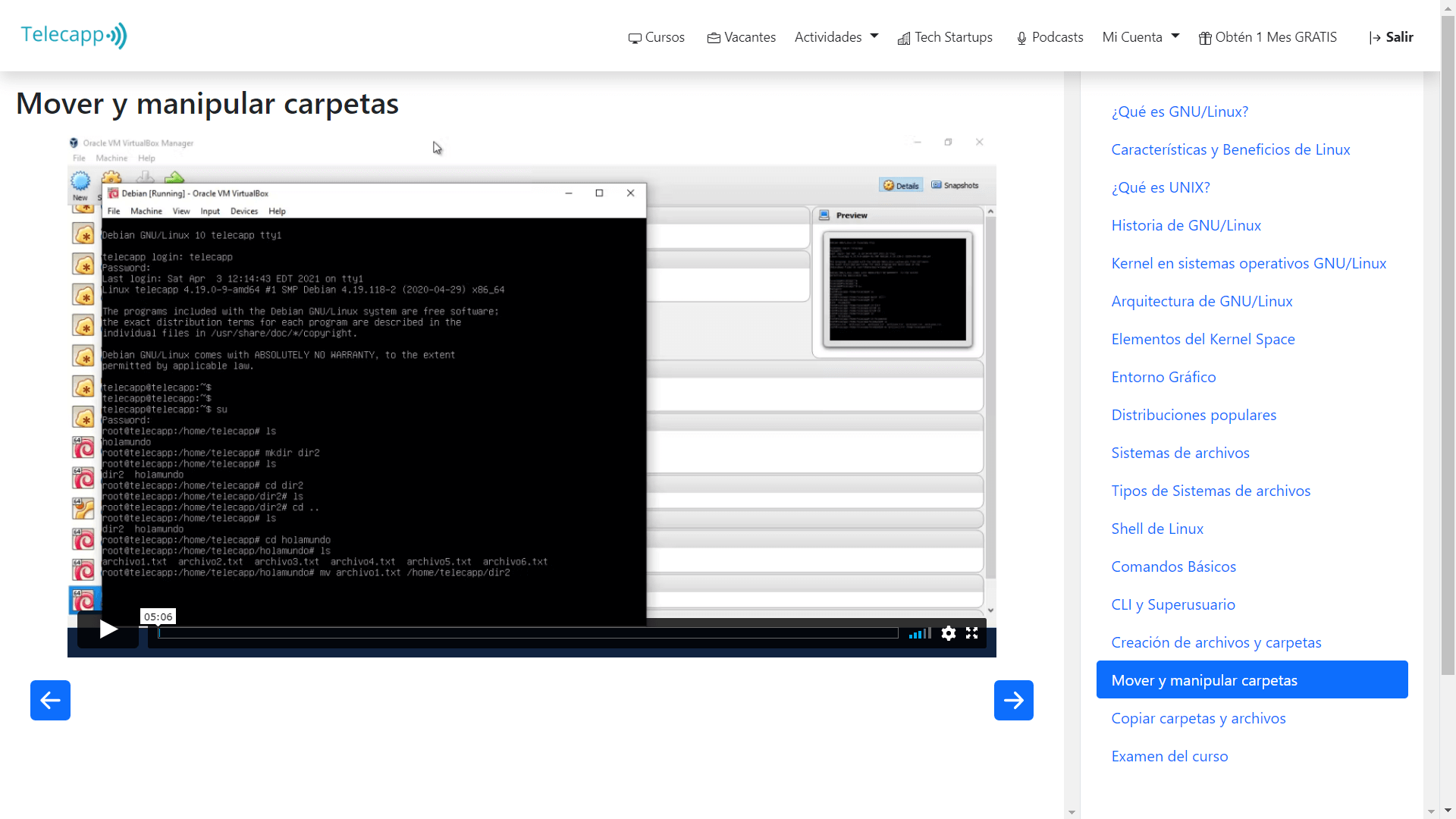1456x819 pixels.
Task: Click the video progress bar
Action: 528,633
